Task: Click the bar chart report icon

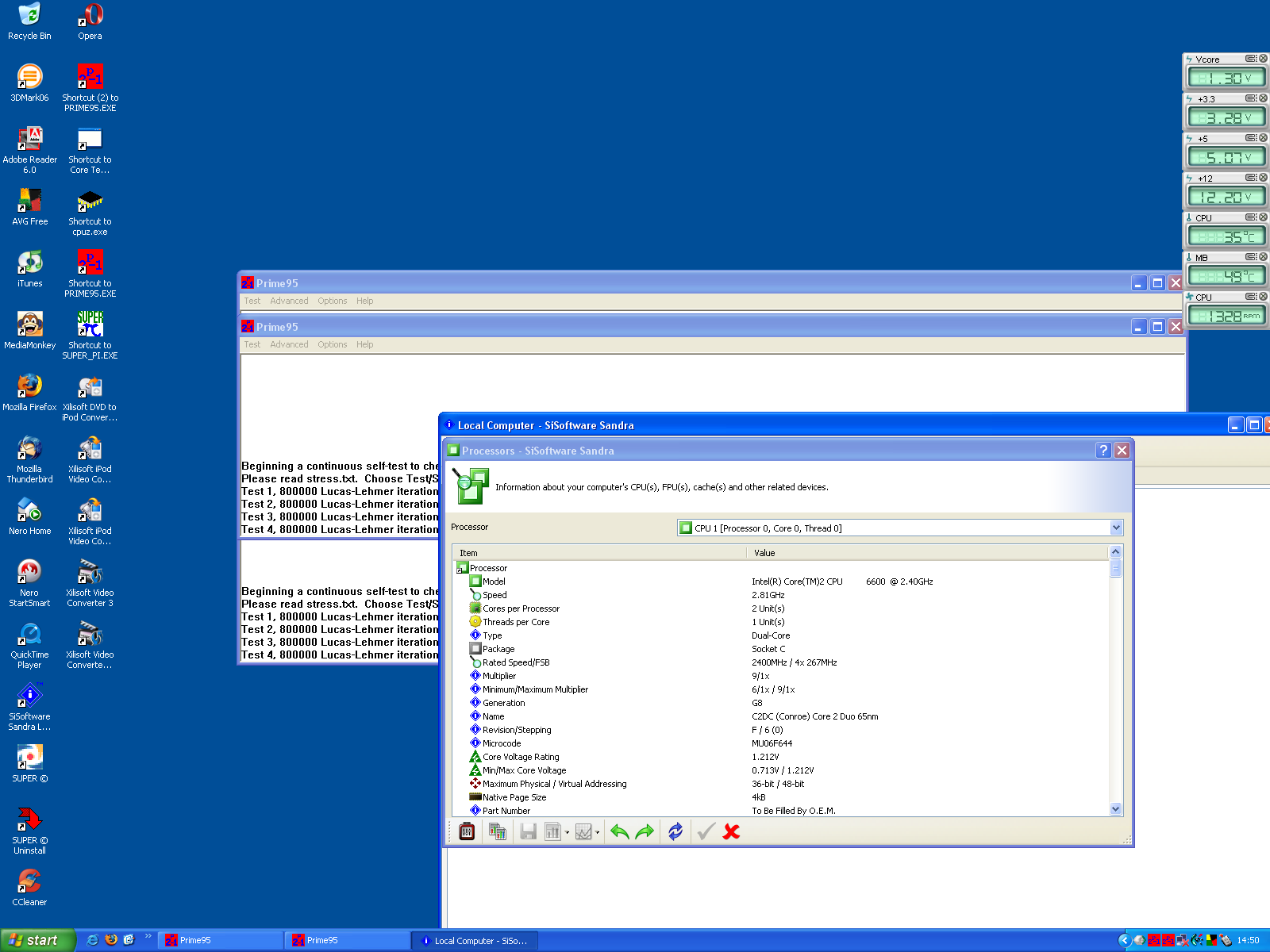Action: 552,831
